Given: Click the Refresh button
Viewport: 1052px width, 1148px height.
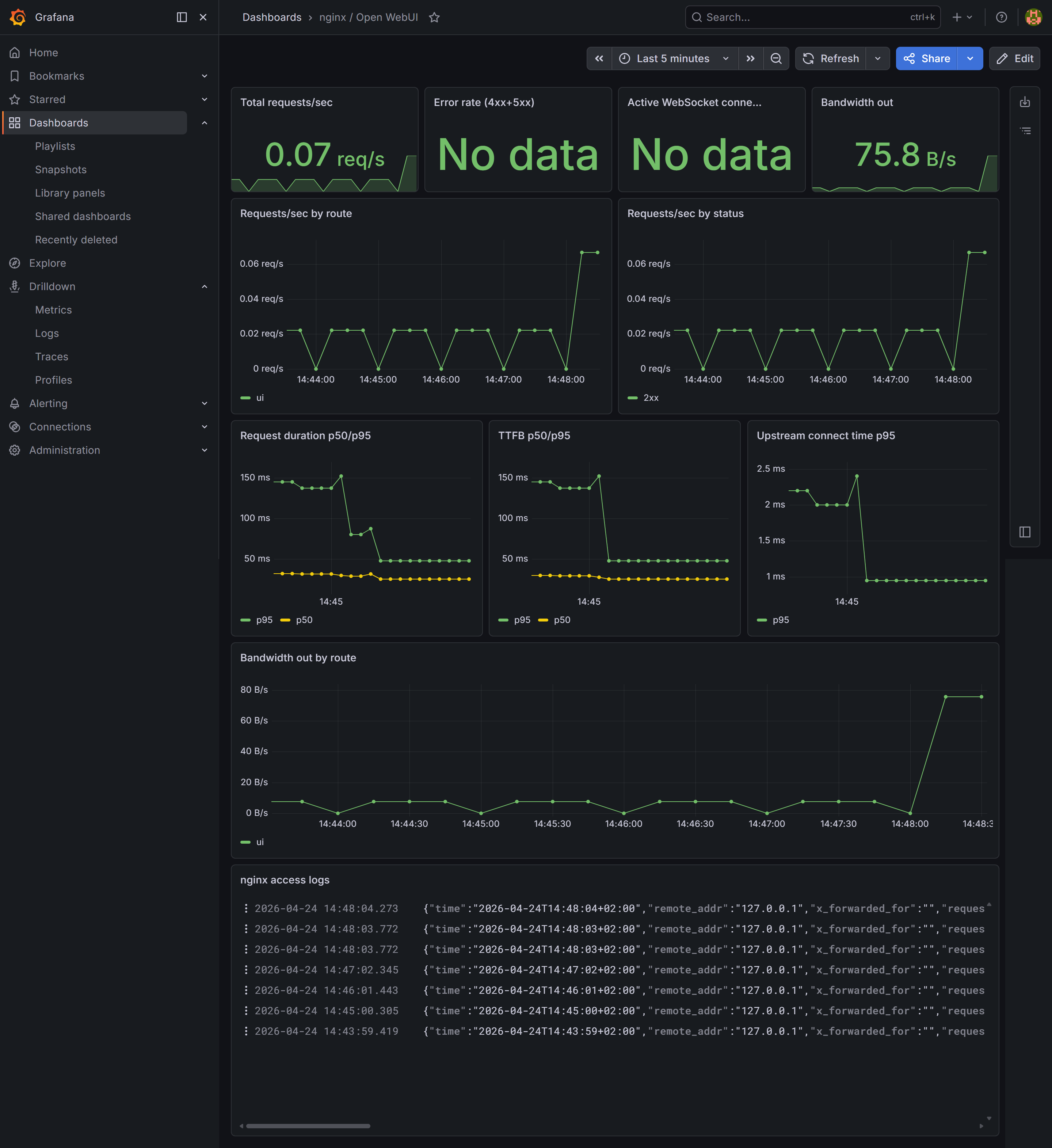Looking at the screenshot, I should pyautogui.click(x=831, y=58).
